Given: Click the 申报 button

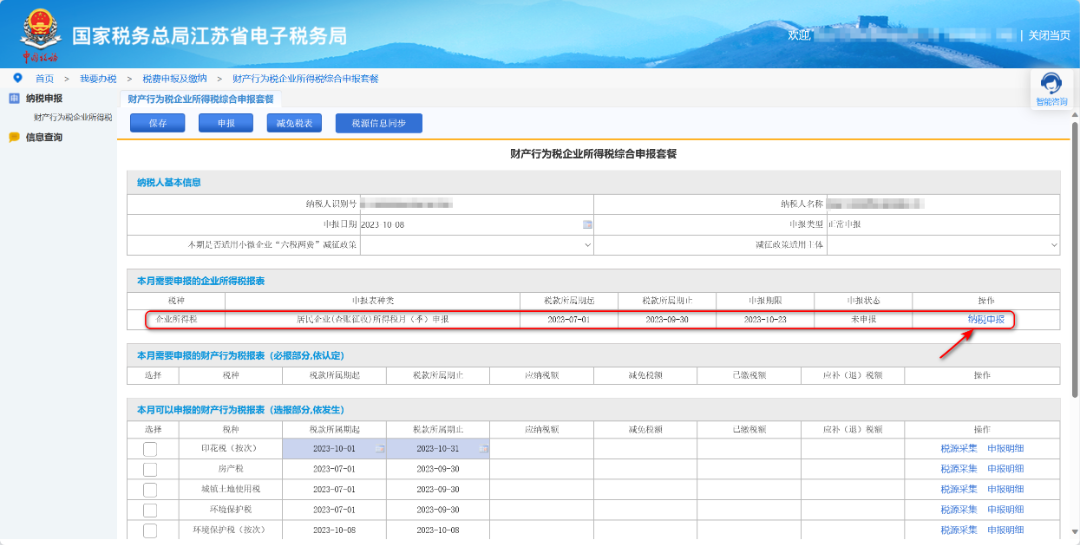Looking at the screenshot, I should [x=226, y=123].
